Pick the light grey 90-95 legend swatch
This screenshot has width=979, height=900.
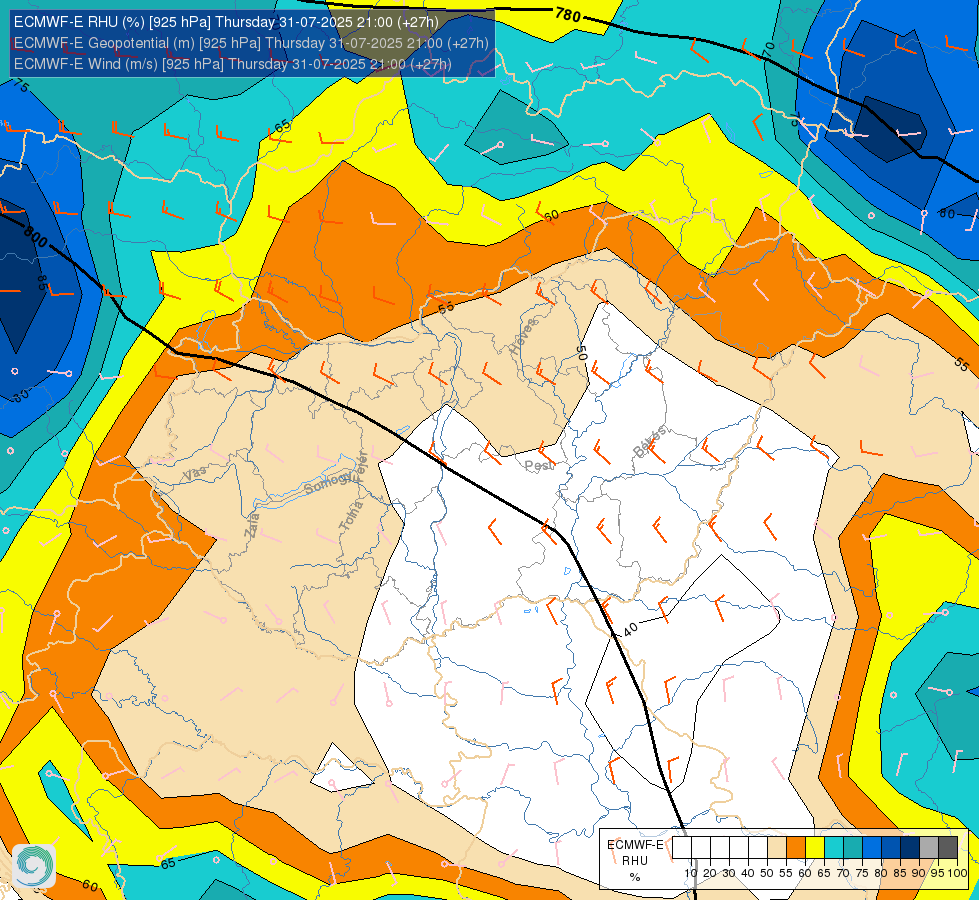[x=929, y=848]
